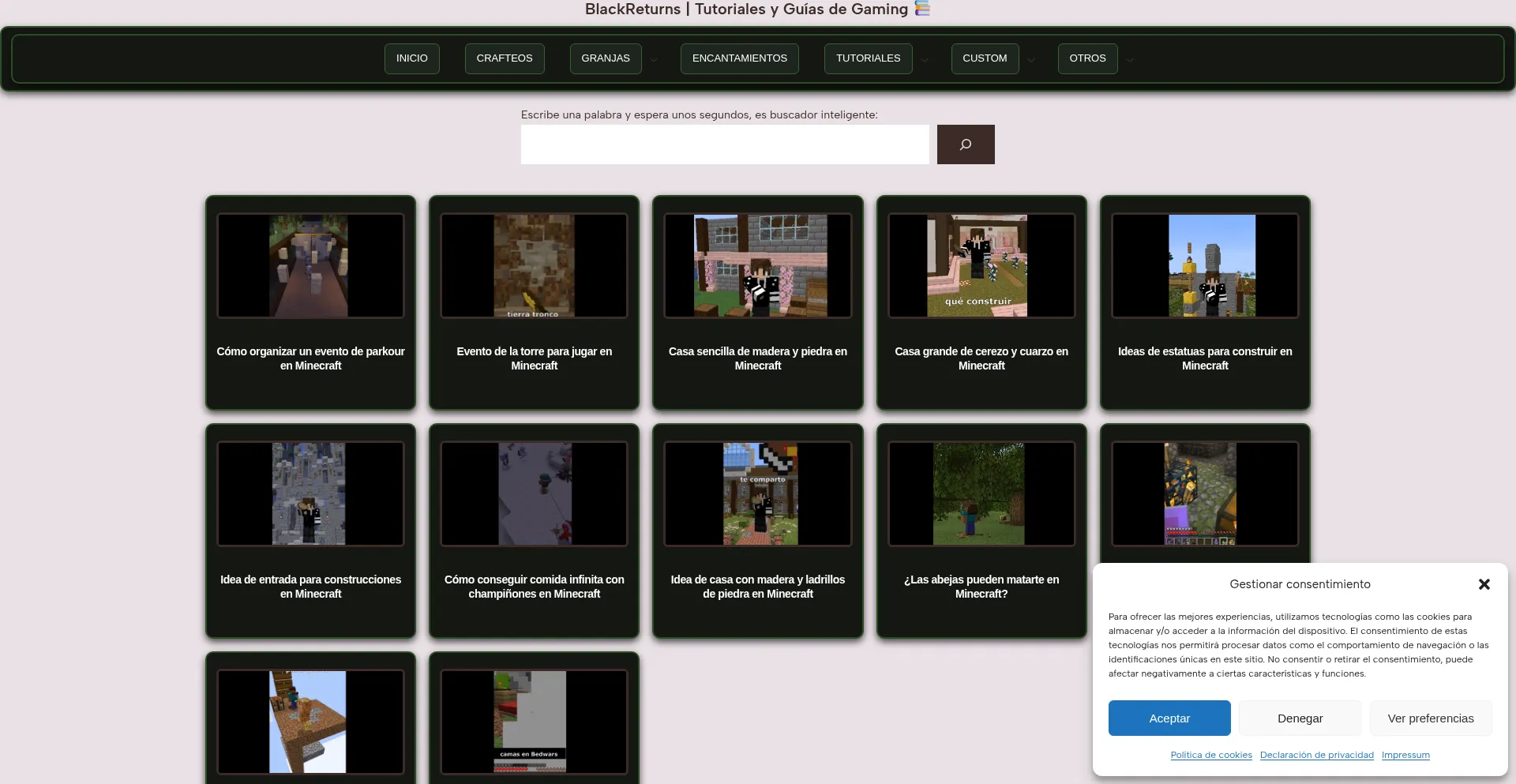The height and width of the screenshot is (784, 1516).
Task: Open the Ideas de estatuas thumbnail
Action: [x=1205, y=266]
